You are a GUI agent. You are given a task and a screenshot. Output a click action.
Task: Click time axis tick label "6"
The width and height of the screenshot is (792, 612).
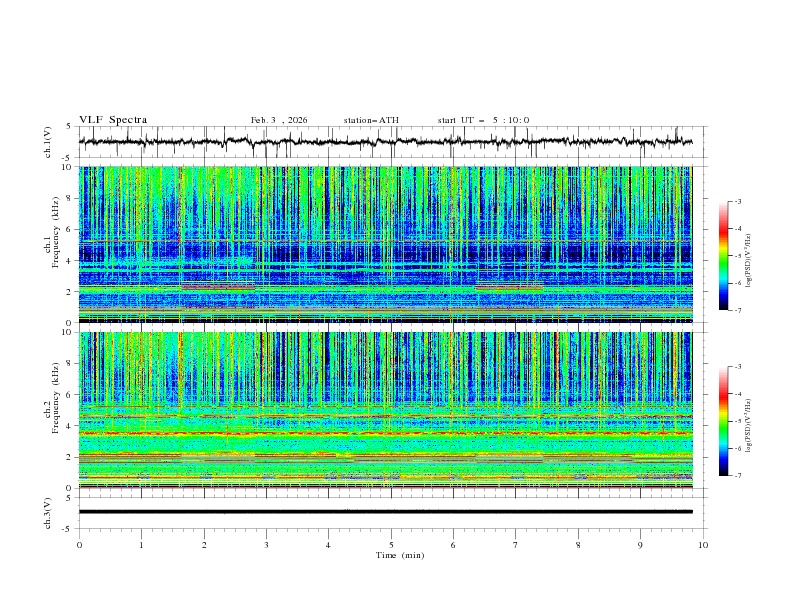[453, 545]
